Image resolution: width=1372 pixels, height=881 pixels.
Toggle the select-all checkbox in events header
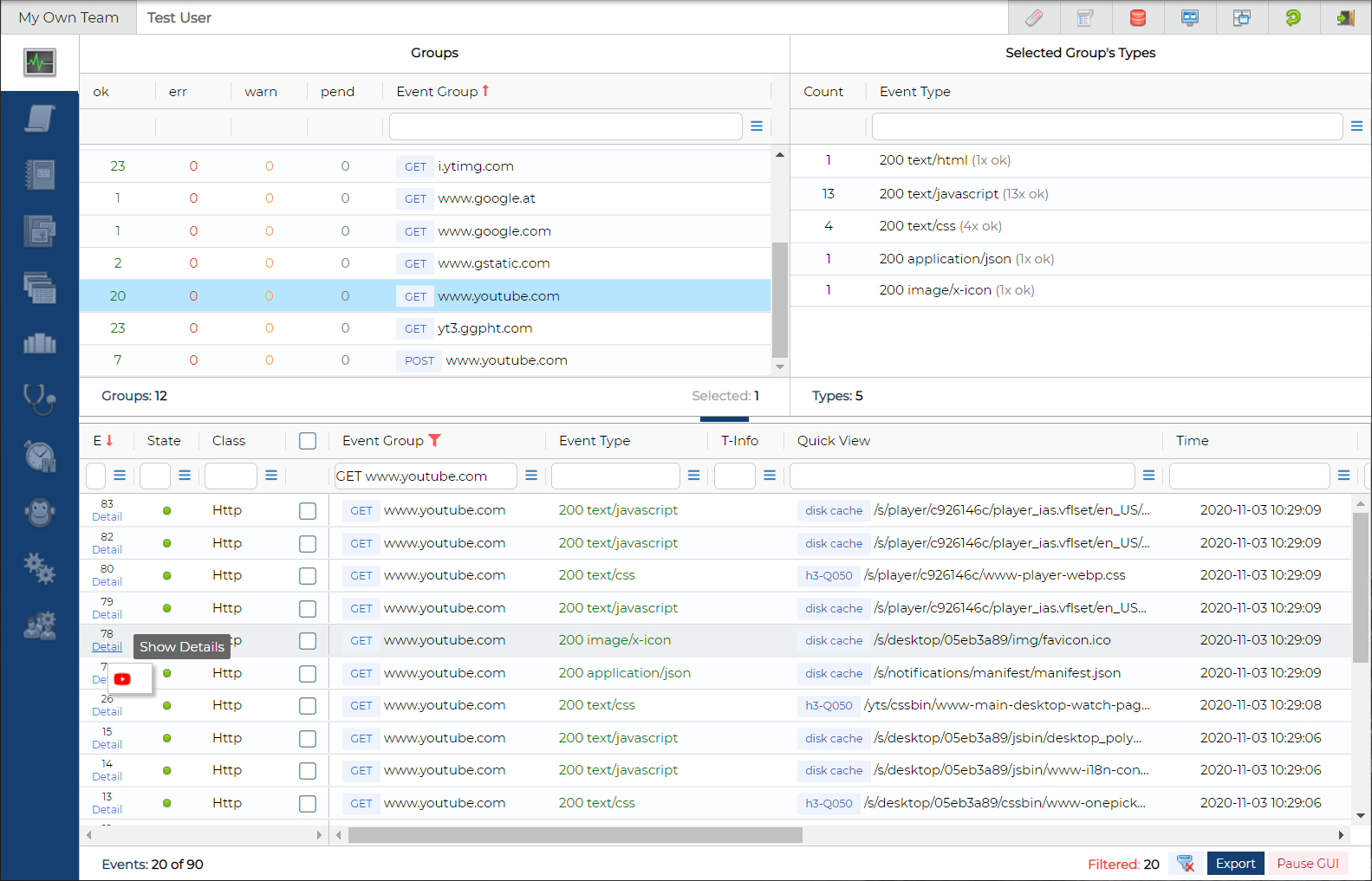tap(308, 441)
